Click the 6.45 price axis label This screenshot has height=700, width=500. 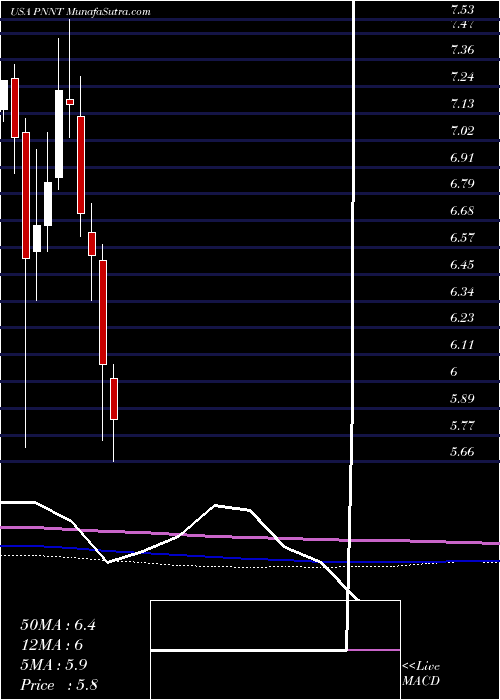(461, 265)
